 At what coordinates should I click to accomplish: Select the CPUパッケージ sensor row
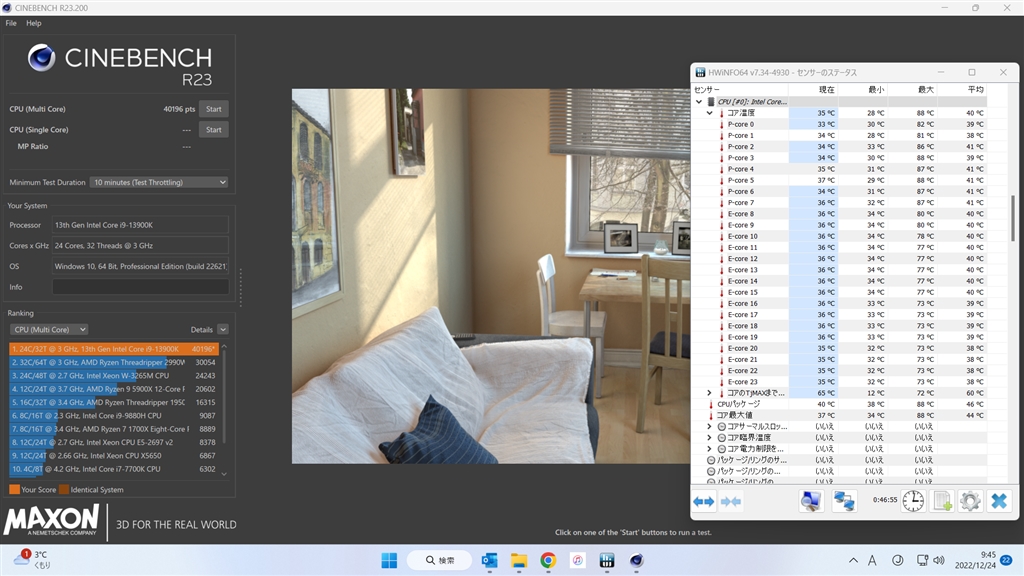pos(840,404)
